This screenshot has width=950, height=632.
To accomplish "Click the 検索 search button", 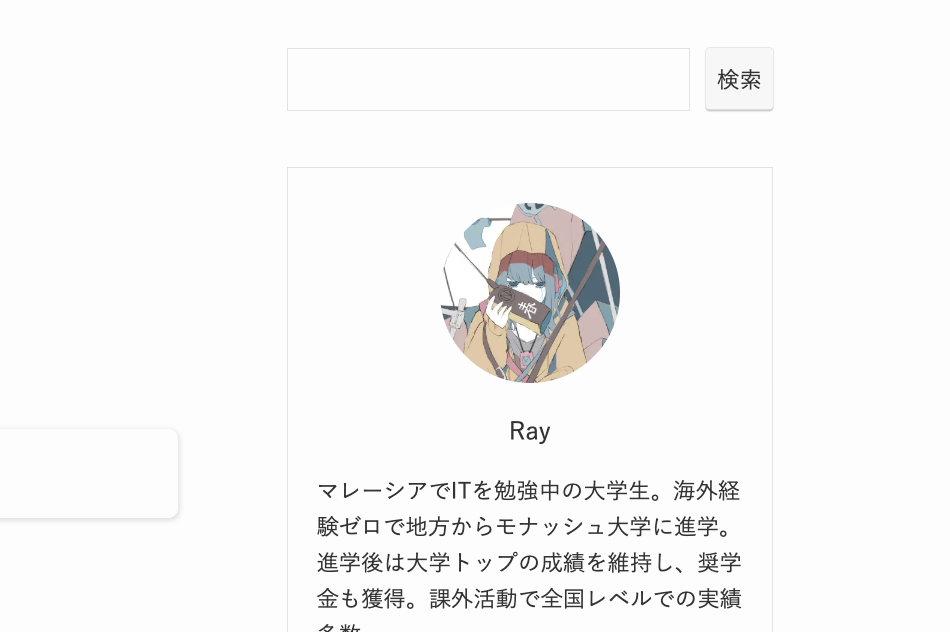I will (739, 79).
